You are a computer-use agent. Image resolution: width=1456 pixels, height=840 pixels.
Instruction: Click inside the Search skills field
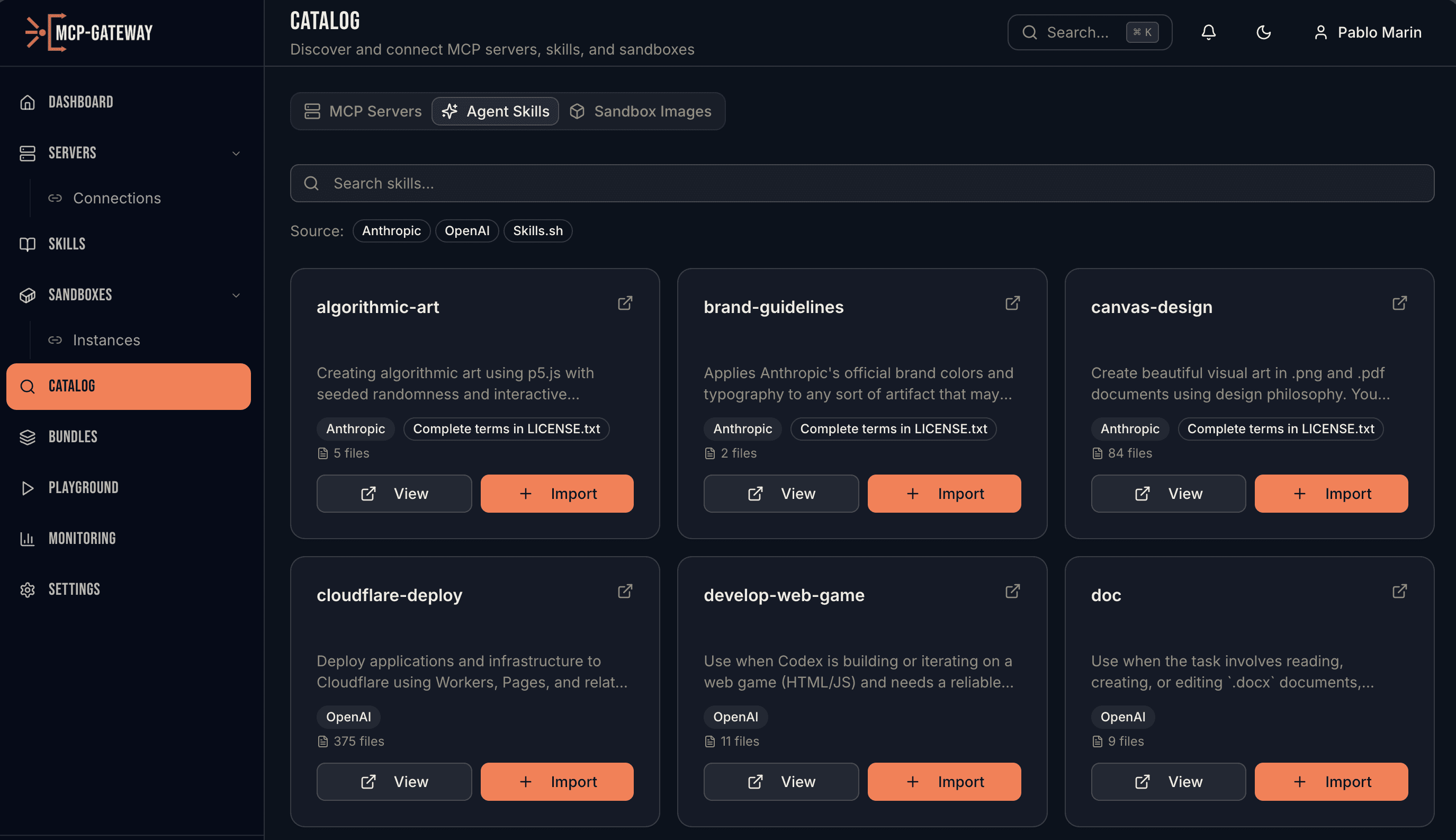click(x=692, y=183)
